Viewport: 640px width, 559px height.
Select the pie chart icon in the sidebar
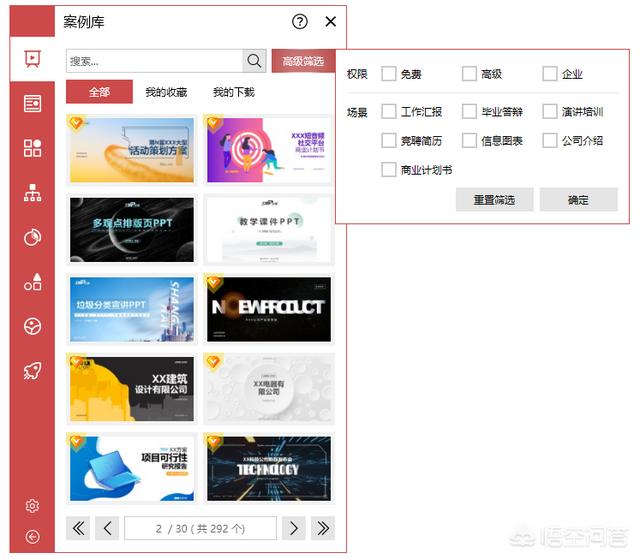(32, 238)
